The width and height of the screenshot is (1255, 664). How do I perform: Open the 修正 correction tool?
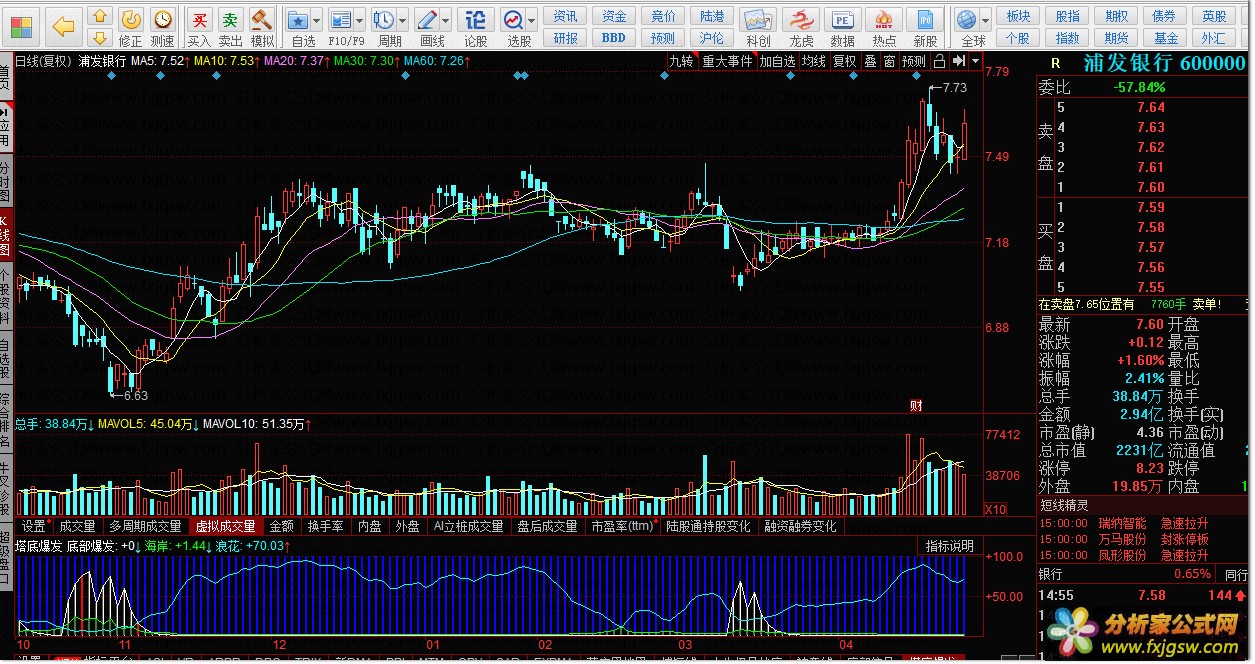click(131, 26)
